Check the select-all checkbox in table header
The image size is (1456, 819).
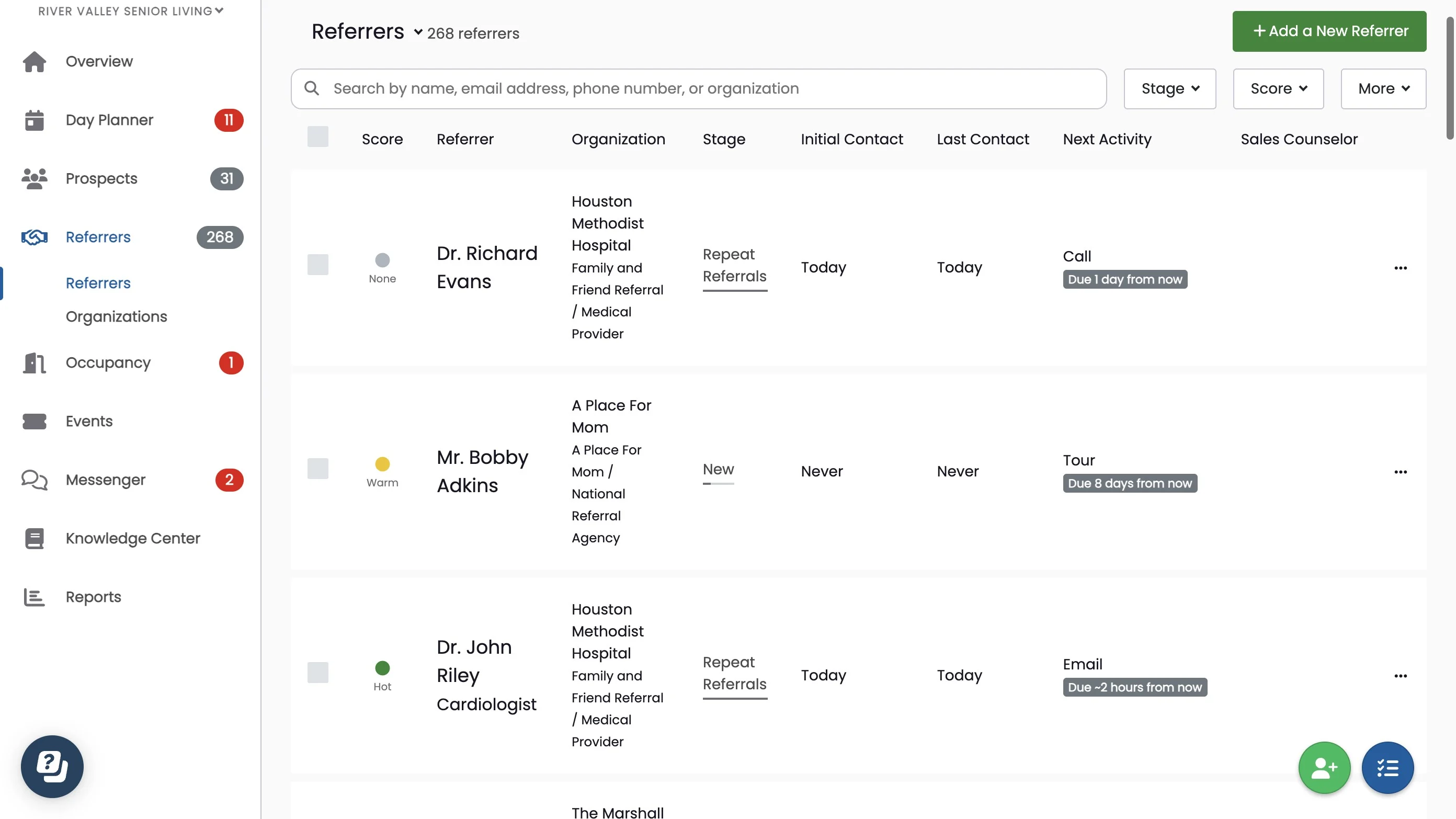[317, 137]
